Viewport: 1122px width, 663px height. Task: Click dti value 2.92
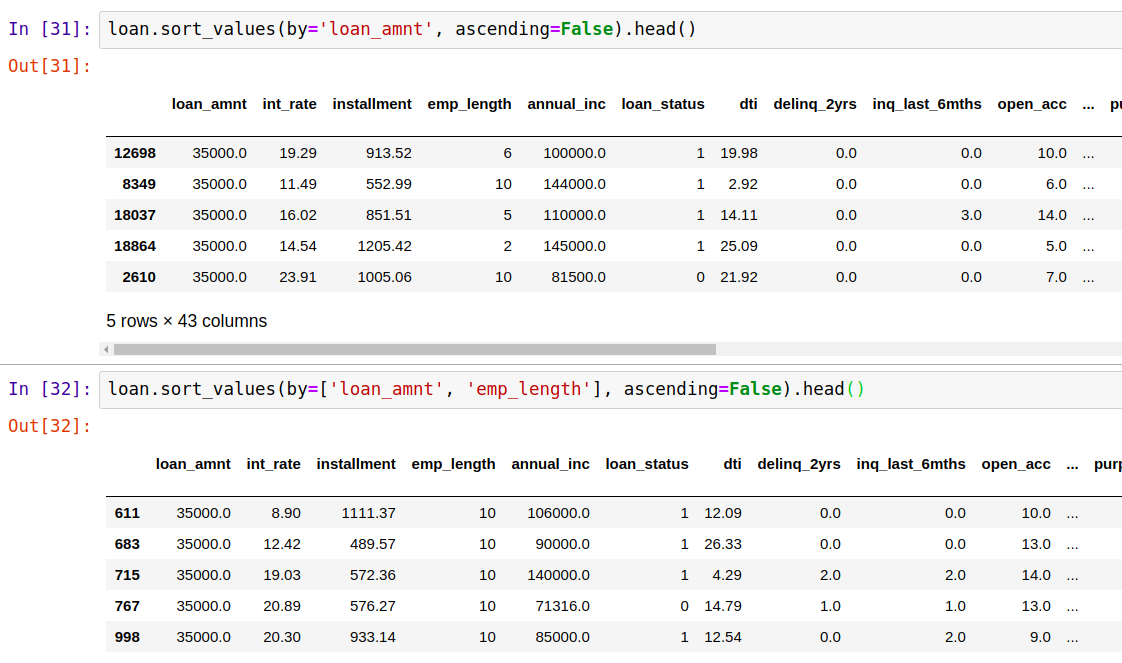point(743,184)
